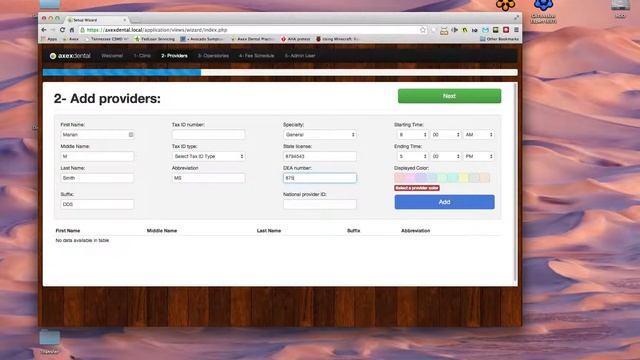Screen dimensions: 640x360
Task: Click the Middle Name input field
Action: click(x=97, y=156)
